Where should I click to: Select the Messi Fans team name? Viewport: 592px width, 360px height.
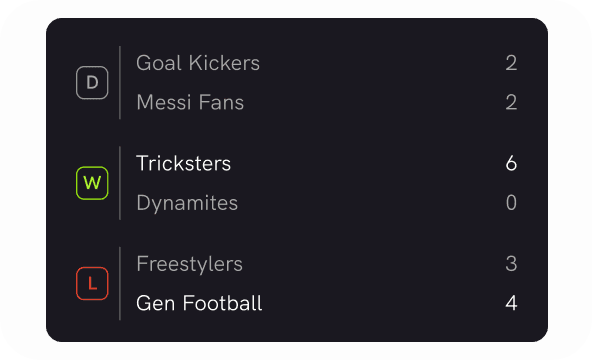[190, 102]
